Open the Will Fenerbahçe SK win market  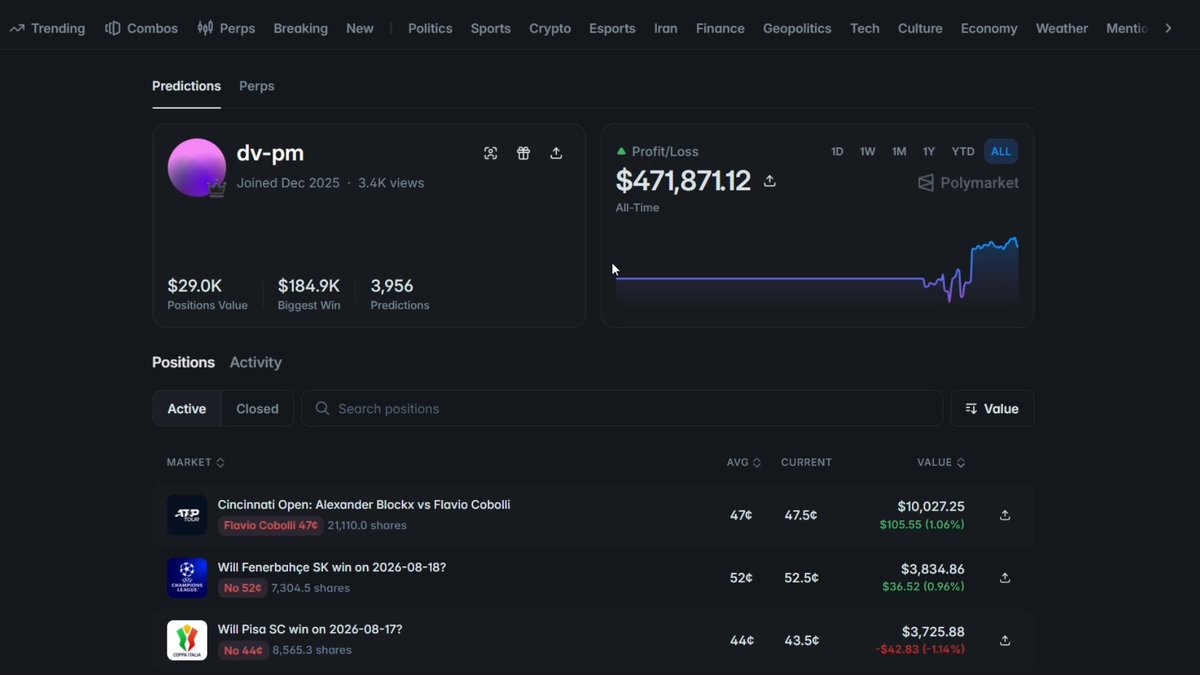pyautogui.click(x=332, y=567)
